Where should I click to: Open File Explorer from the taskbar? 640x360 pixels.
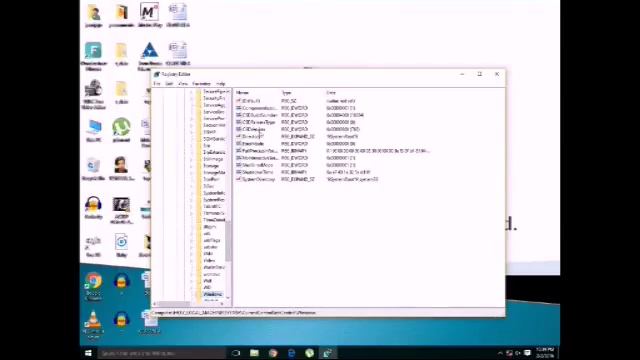(254, 353)
